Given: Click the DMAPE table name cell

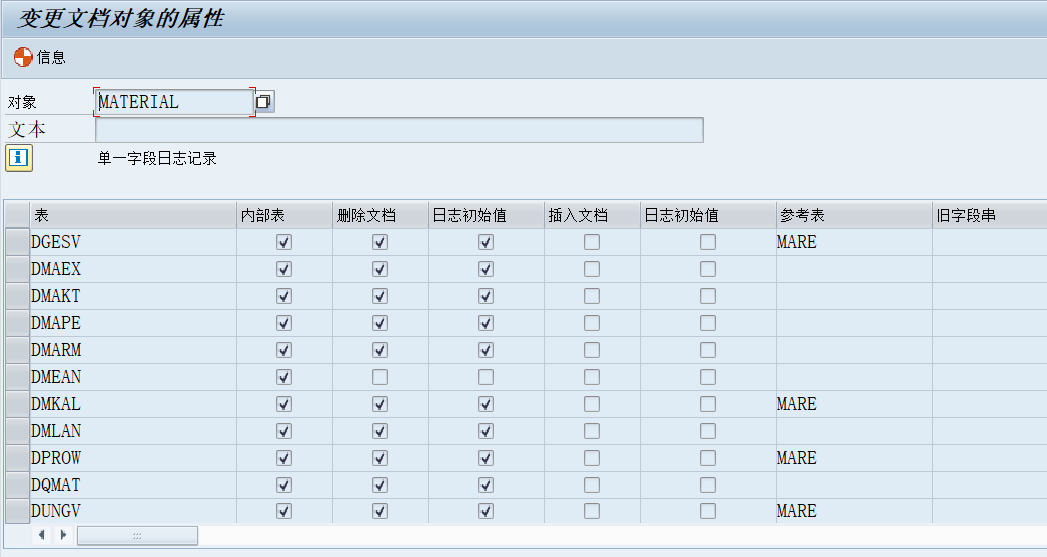Looking at the screenshot, I should (133, 323).
